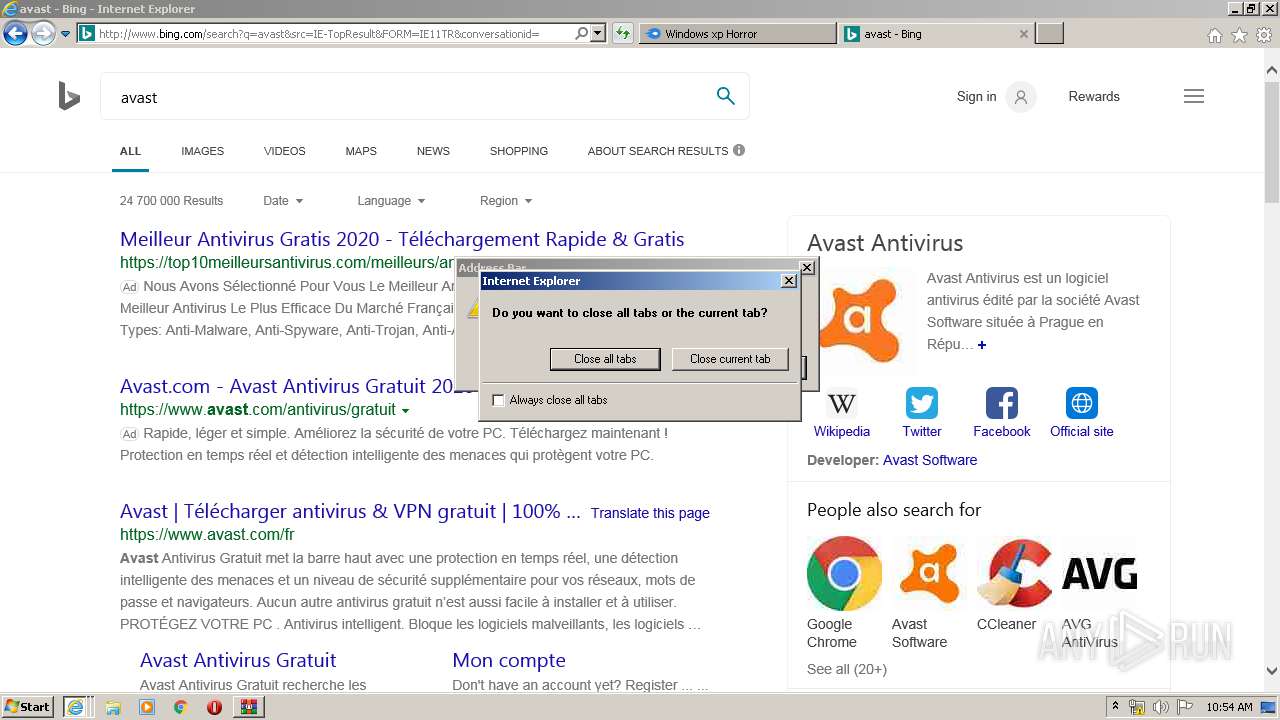The width and height of the screenshot is (1280, 720).
Task: Close the Address Bar dialog behind
Action: 807,268
